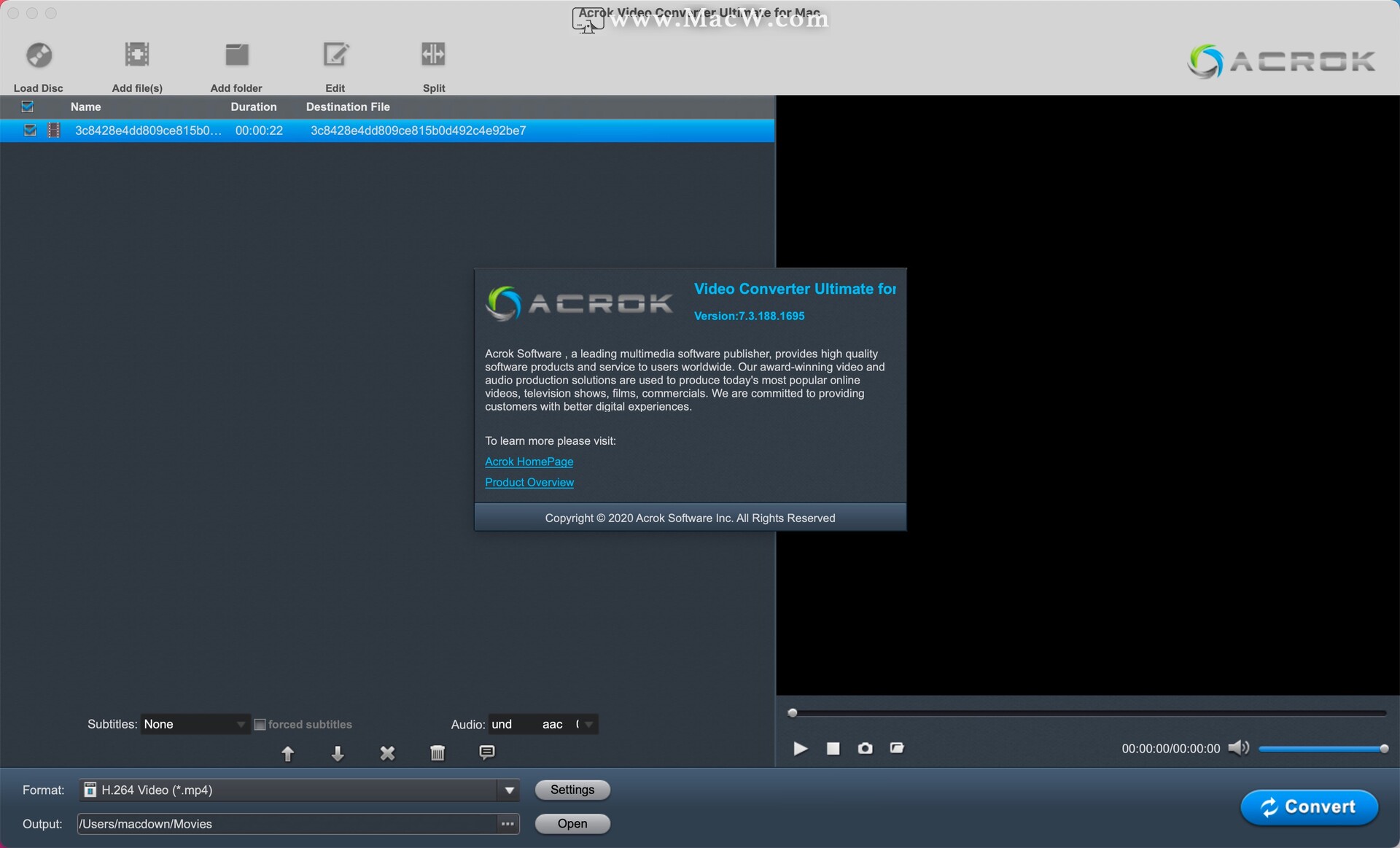Browse output path with ellipsis button
Screen dimensions: 1400x848
click(x=507, y=824)
